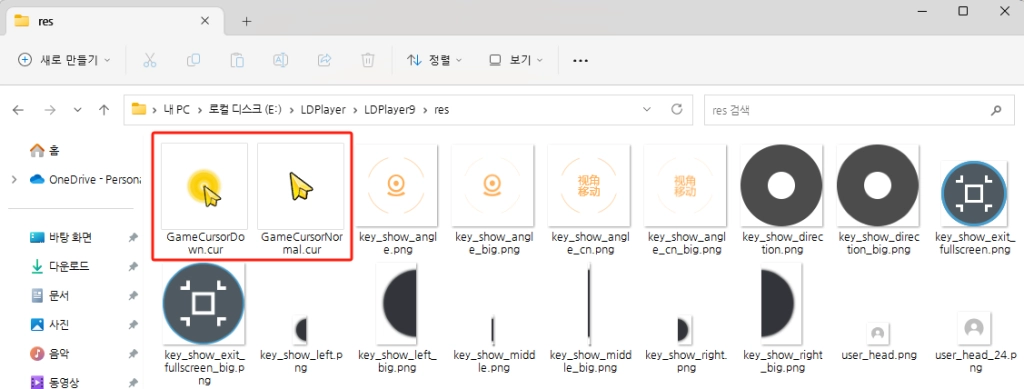This screenshot has width=1024, height=389.
Task: Open 음악 in sidebar
Action: pos(50,354)
